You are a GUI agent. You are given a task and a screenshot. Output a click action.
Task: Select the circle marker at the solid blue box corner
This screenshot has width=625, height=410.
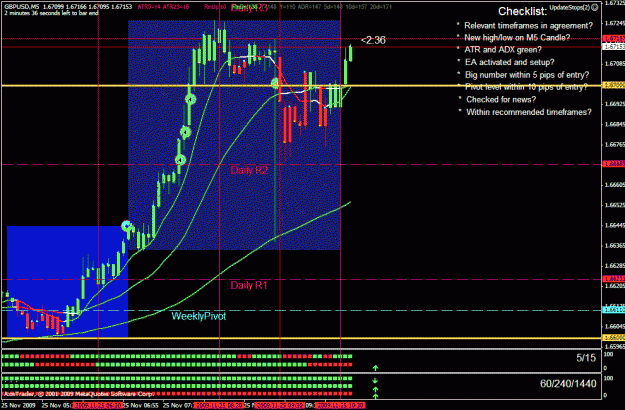tap(127, 227)
